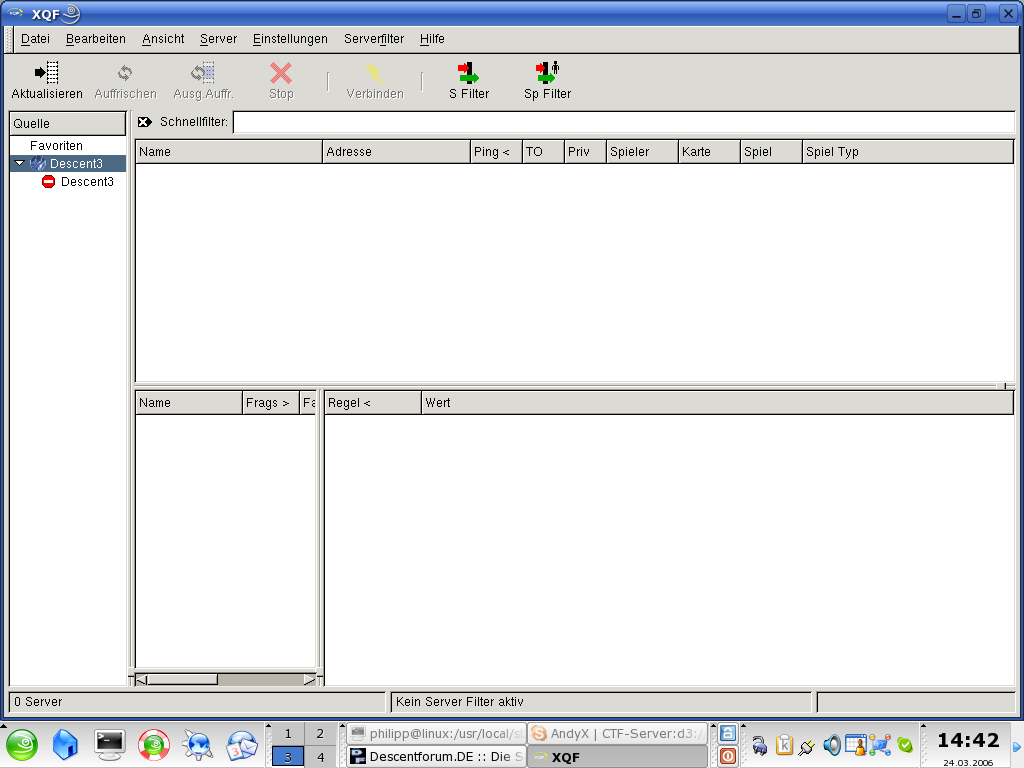Switch to the philipp@linux terminal taskbar window
The width and height of the screenshot is (1024, 768).
pos(436,733)
